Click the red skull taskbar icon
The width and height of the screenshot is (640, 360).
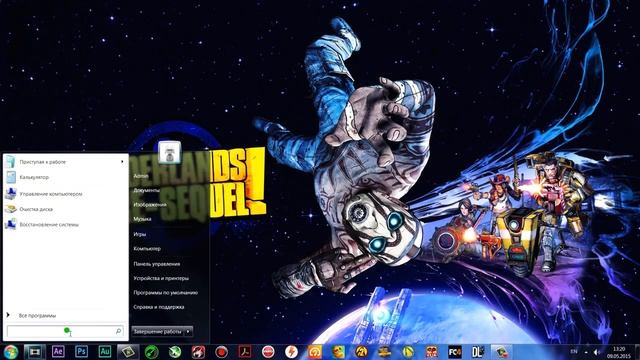(431, 351)
